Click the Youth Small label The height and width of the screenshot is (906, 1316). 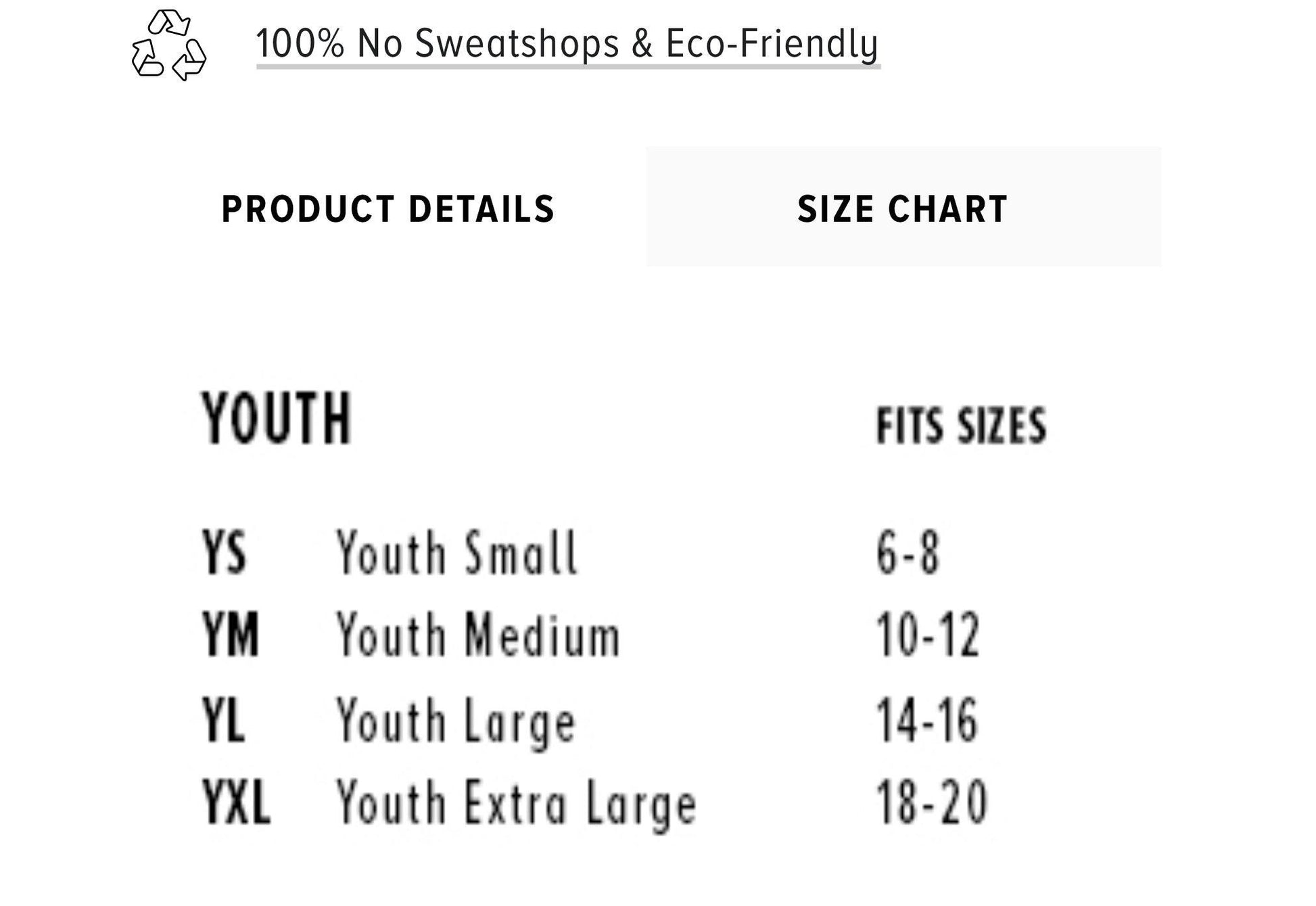[457, 553]
